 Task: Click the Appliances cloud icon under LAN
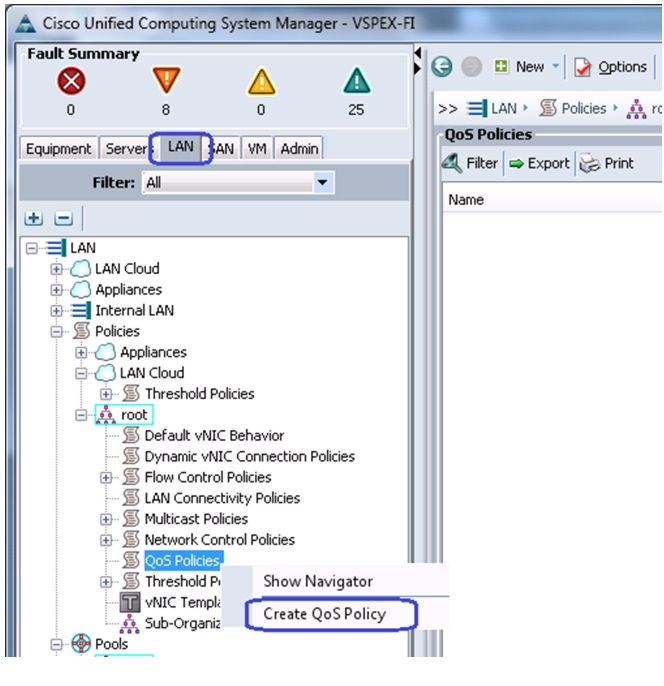(x=81, y=290)
